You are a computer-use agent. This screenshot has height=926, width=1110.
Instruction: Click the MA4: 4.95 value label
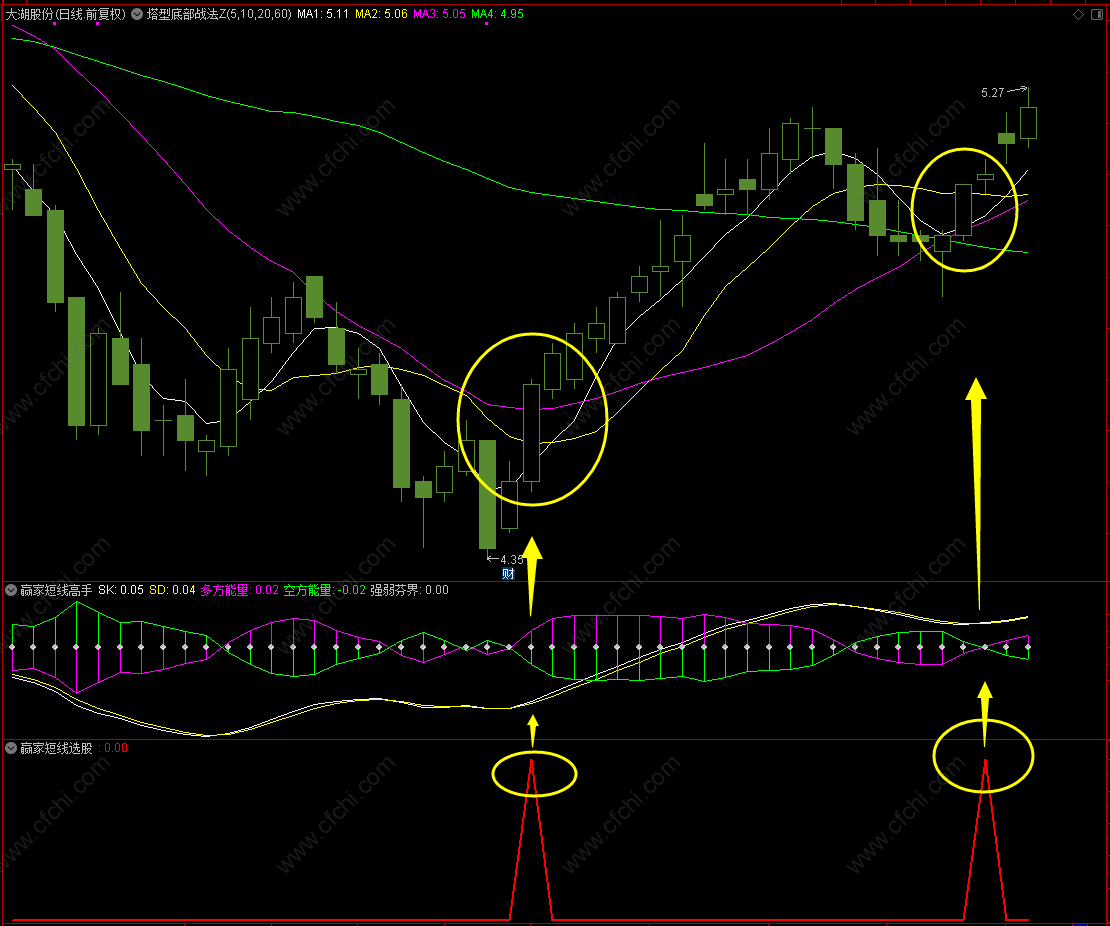click(498, 14)
